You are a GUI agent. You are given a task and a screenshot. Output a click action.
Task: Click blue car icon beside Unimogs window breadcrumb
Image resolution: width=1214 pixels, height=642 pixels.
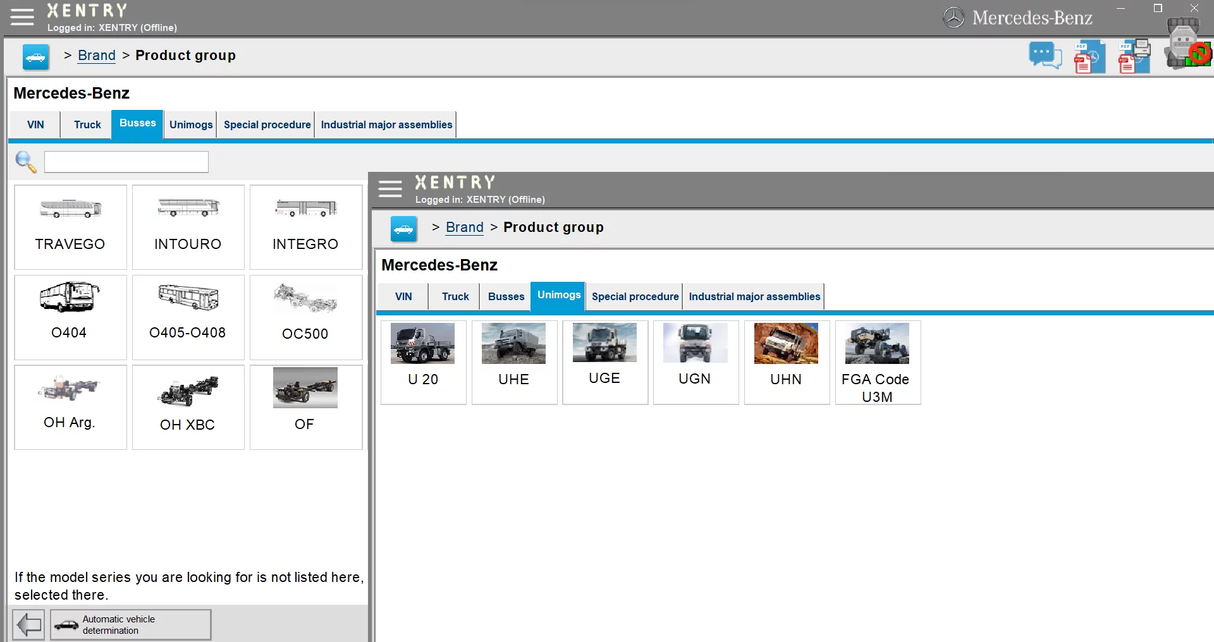point(403,228)
